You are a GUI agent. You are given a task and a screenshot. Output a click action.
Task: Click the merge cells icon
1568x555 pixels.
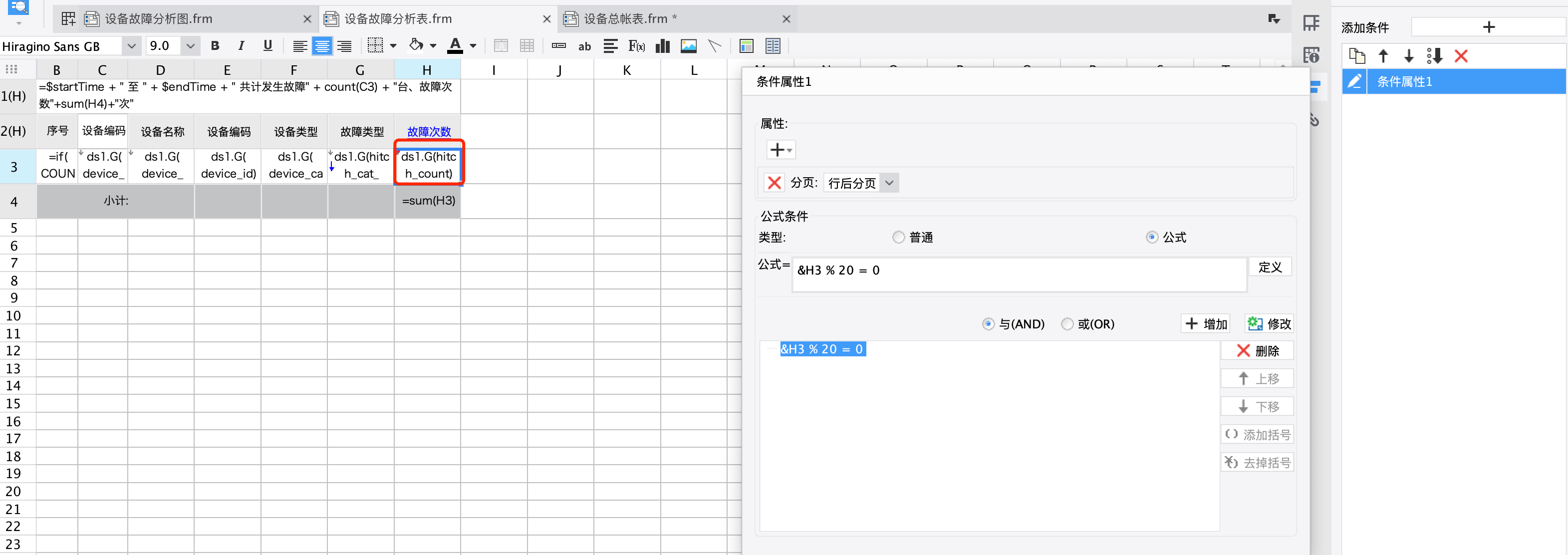pos(501,46)
